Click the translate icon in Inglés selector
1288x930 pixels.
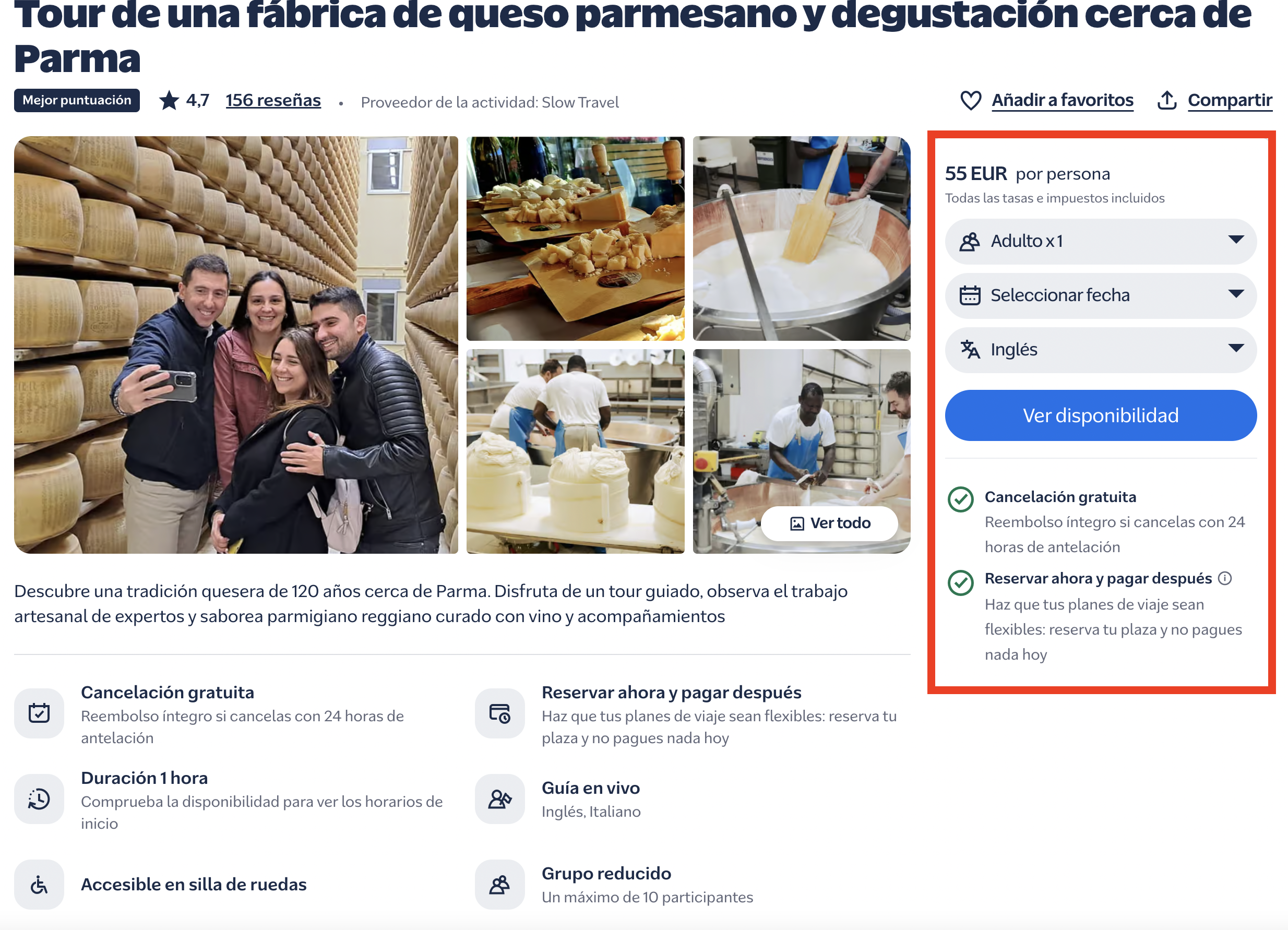970,350
